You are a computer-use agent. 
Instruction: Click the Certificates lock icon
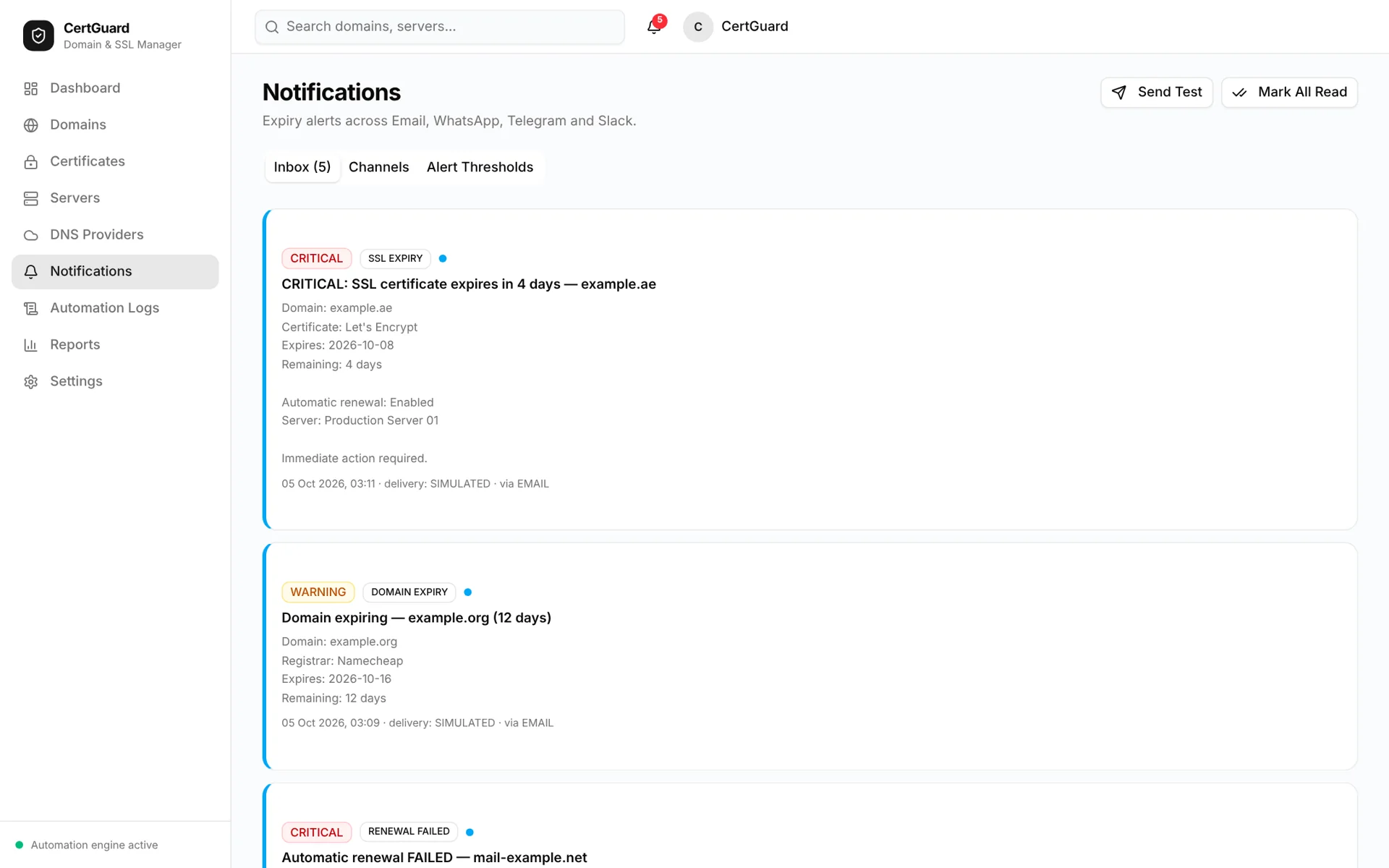click(30, 162)
